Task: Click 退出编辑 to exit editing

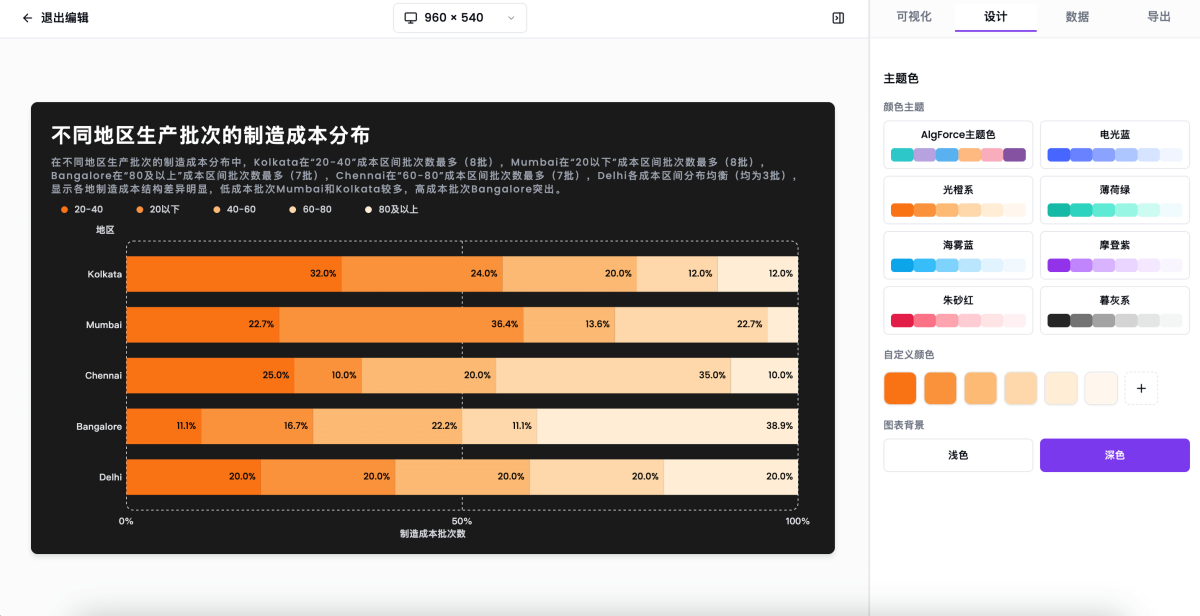Action: coord(65,18)
